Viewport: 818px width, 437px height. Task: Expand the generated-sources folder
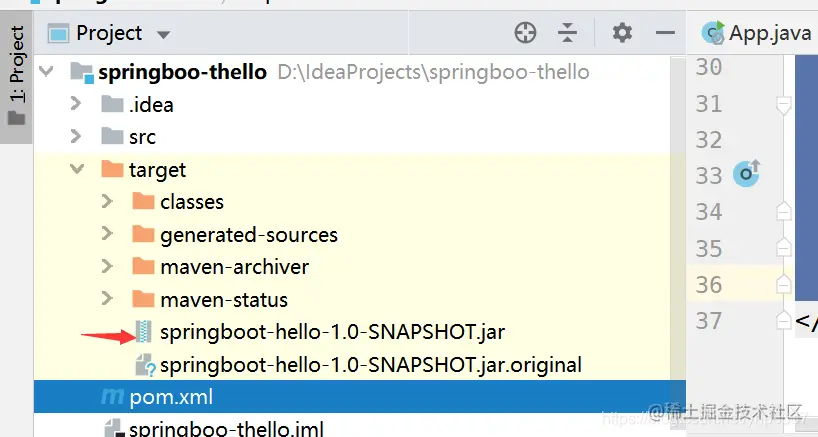tap(107, 234)
